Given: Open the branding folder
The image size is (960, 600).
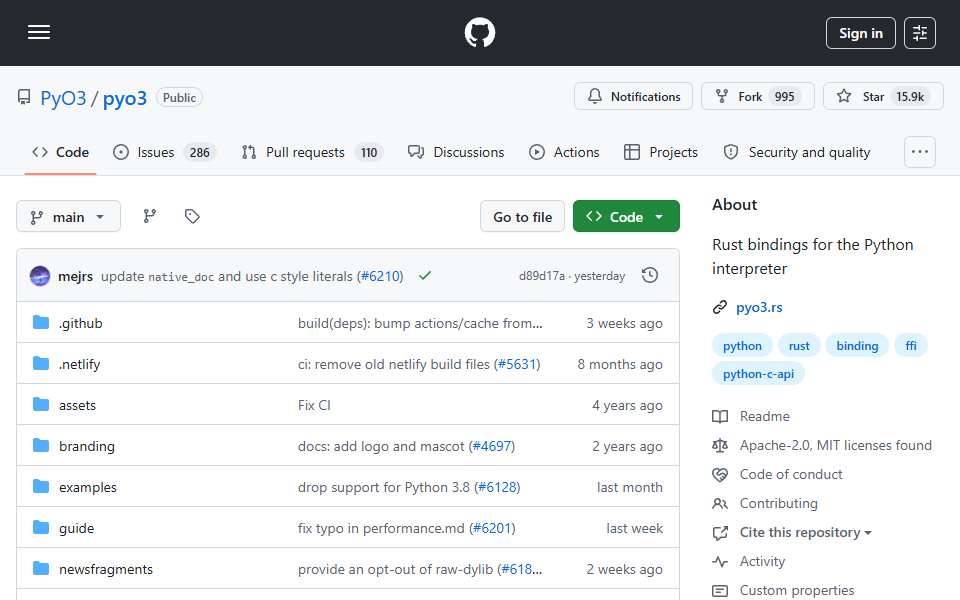Looking at the screenshot, I should click(x=87, y=446).
